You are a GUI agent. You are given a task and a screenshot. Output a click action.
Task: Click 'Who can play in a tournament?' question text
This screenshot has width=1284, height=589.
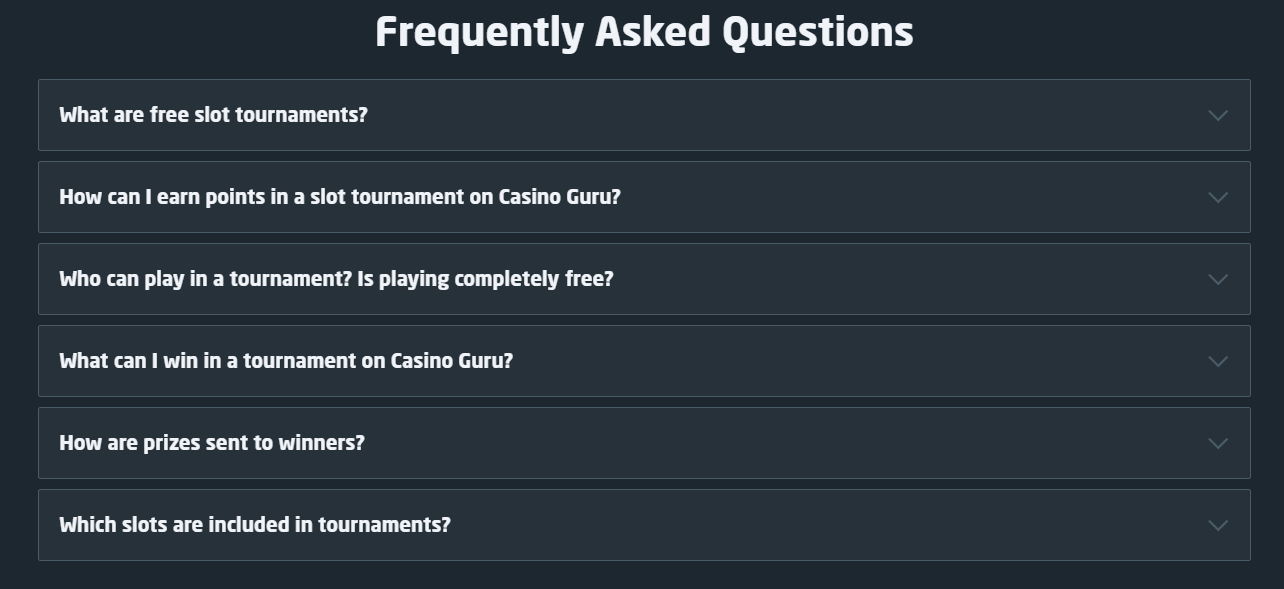tap(335, 279)
